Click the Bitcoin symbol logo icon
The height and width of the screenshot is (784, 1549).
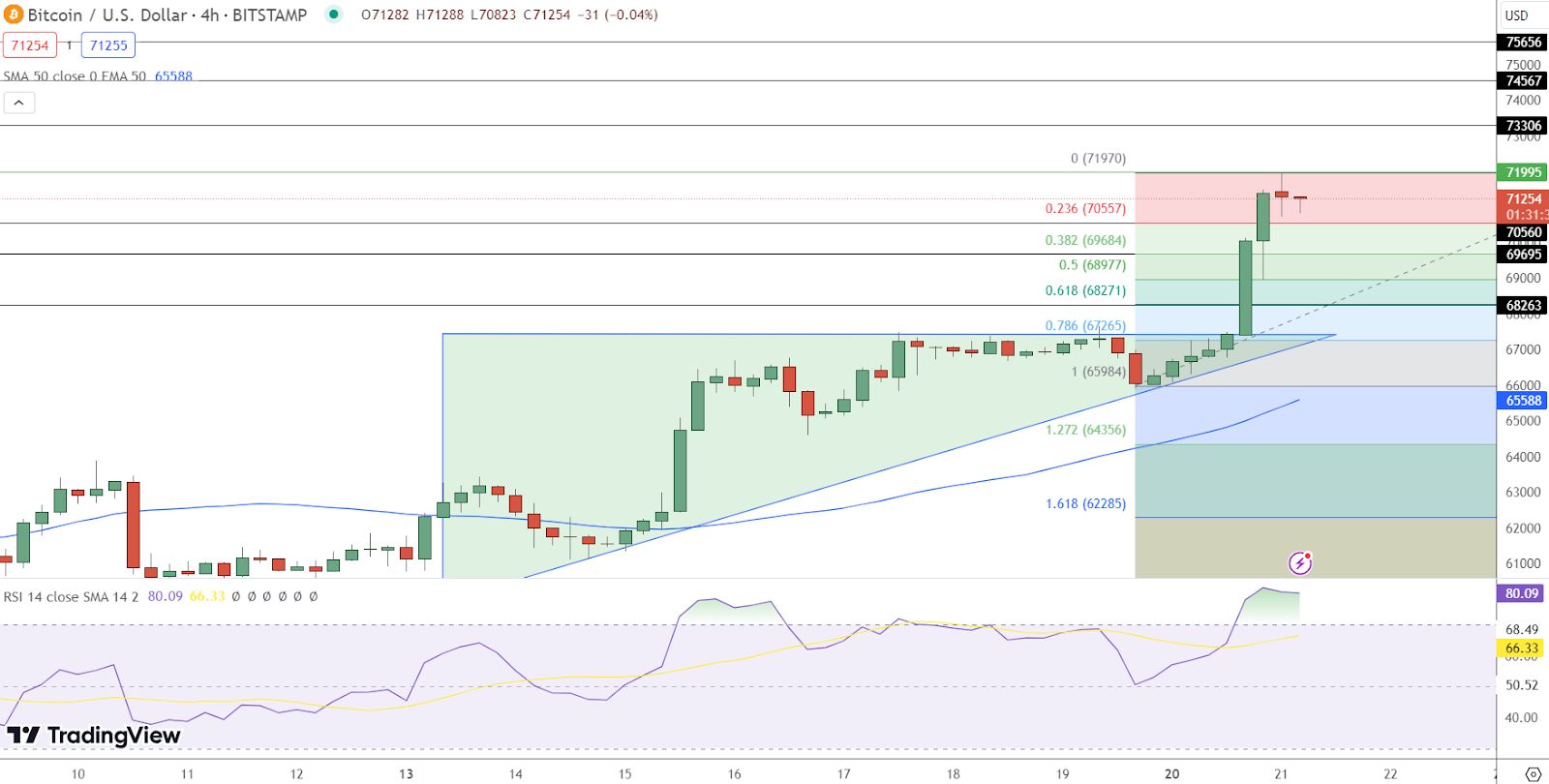[x=14, y=15]
